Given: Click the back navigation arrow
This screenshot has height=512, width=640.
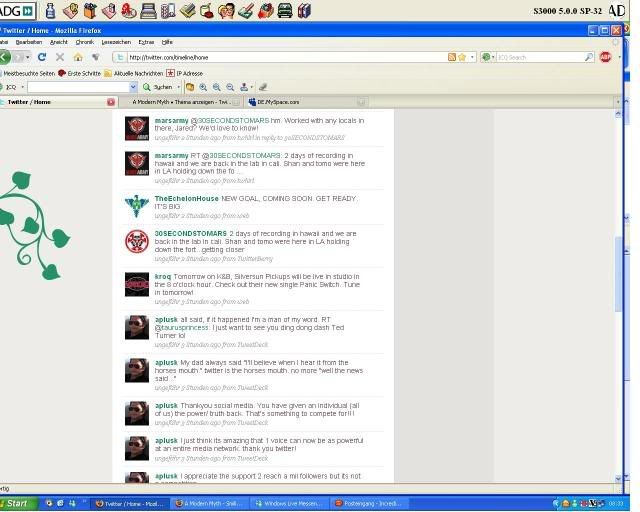Looking at the screenshot, I should [x=4, y=57].
